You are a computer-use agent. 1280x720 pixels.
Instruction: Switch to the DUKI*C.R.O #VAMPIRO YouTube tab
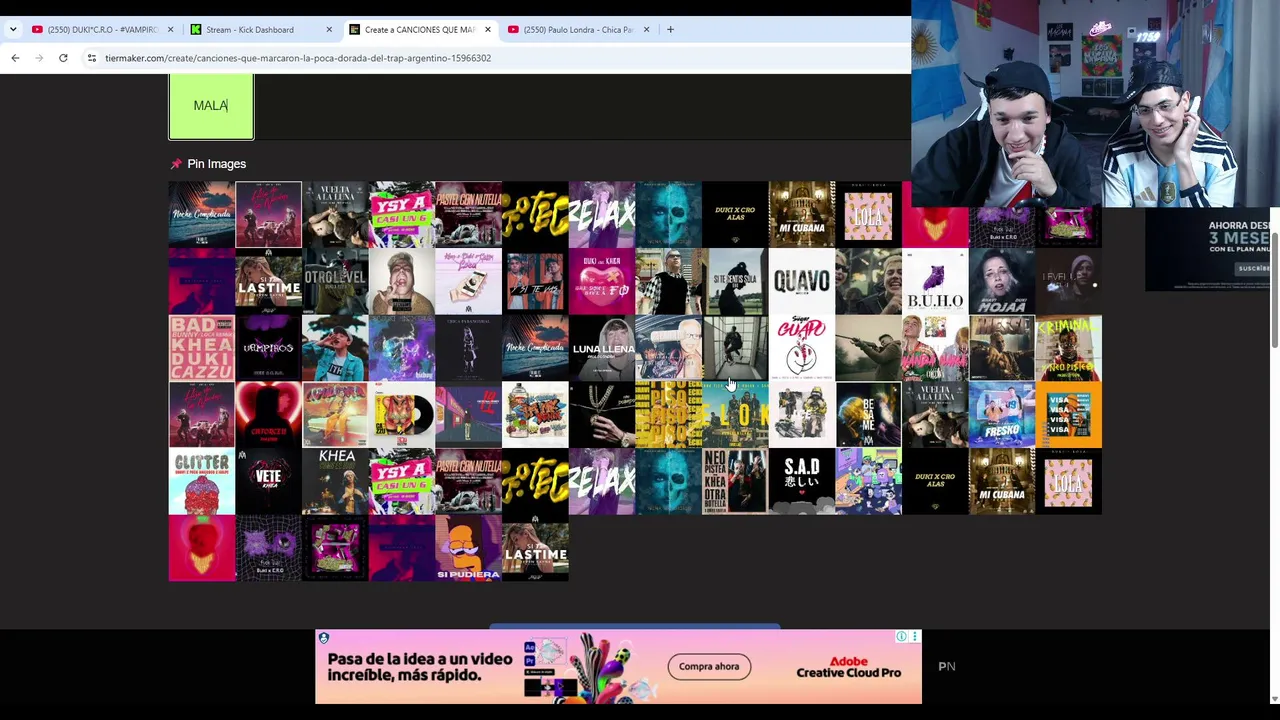(x=102, y=29)
